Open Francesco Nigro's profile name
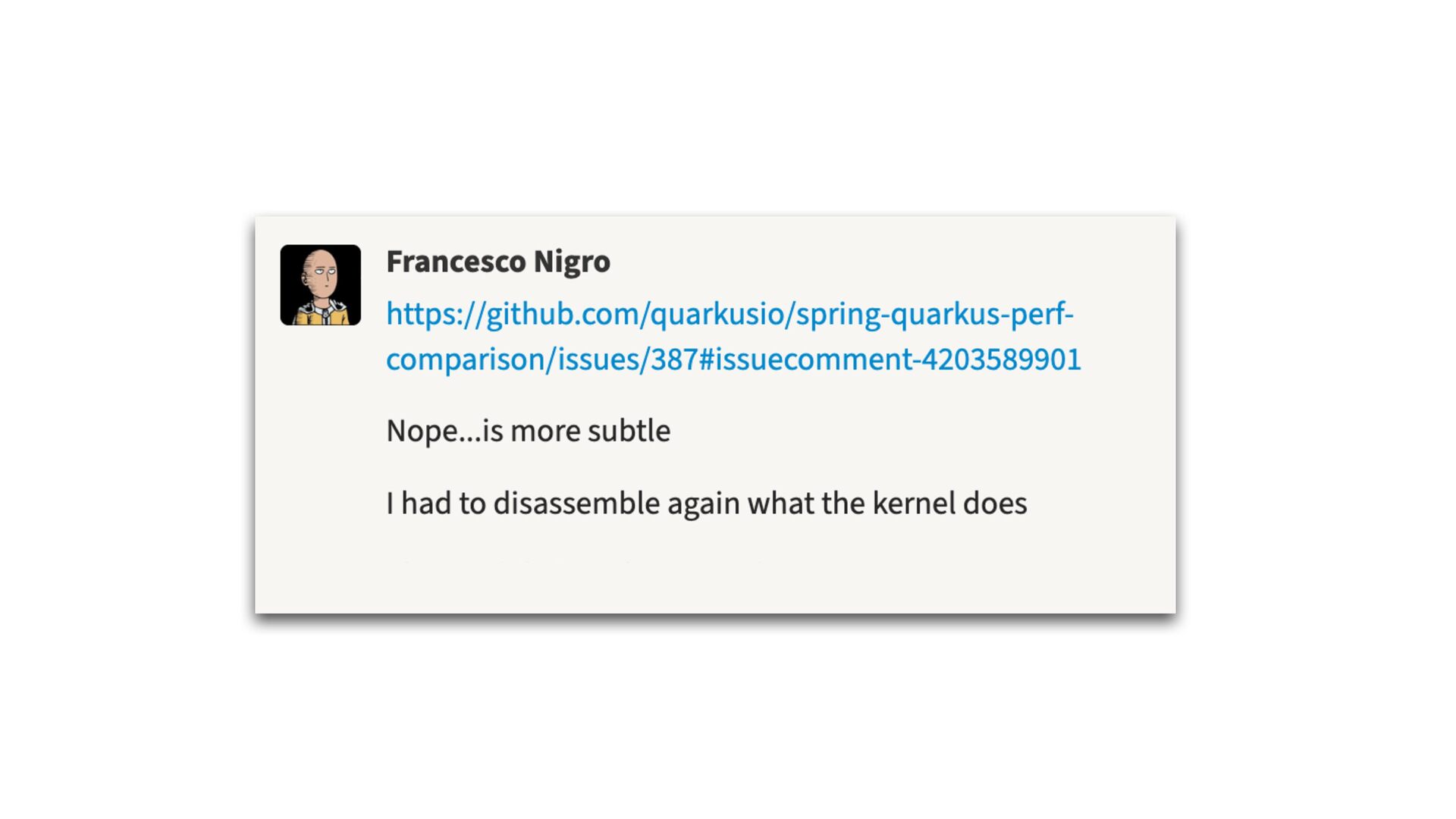Image resolution: width=1456 pixels, height=819 pixels. point(498,262)
